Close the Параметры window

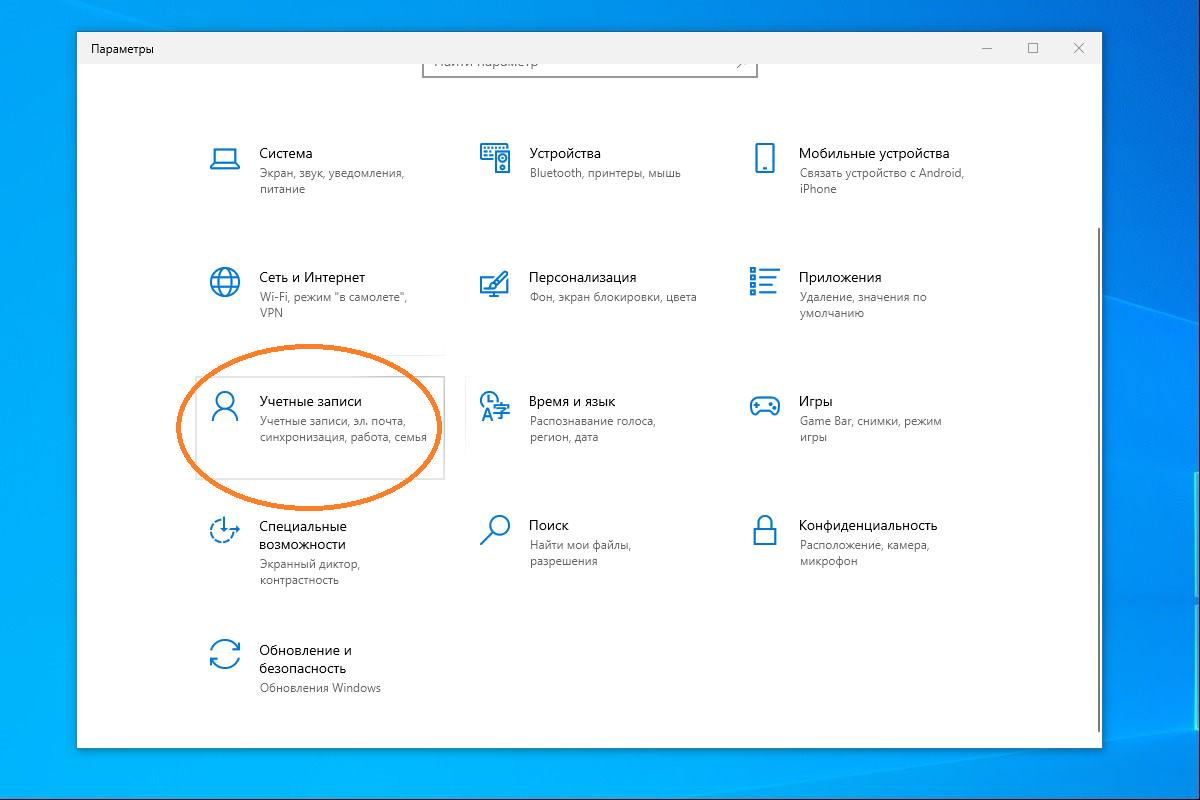coord(1079,48)
